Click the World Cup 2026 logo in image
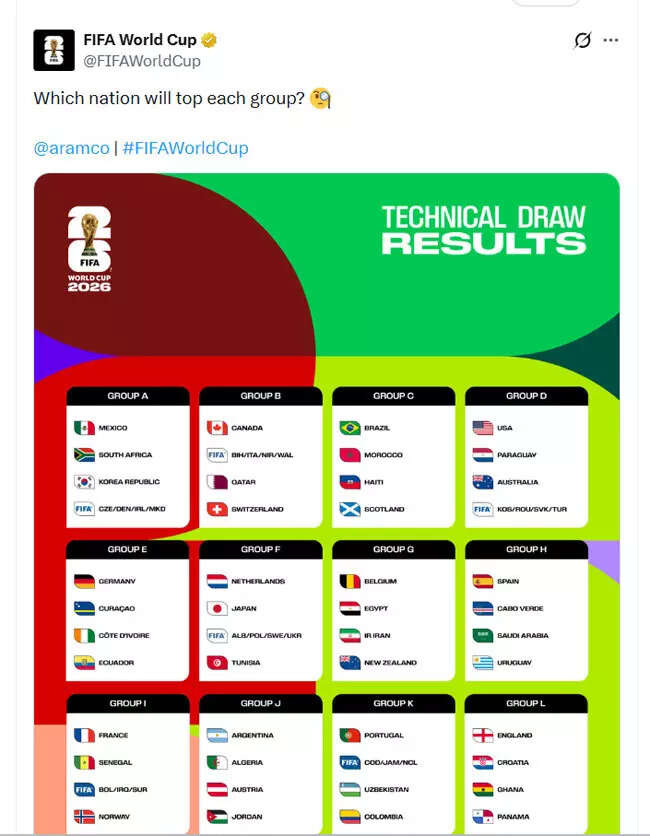The height and width of the screenshot is (836, 650). [x=89, y=249]
